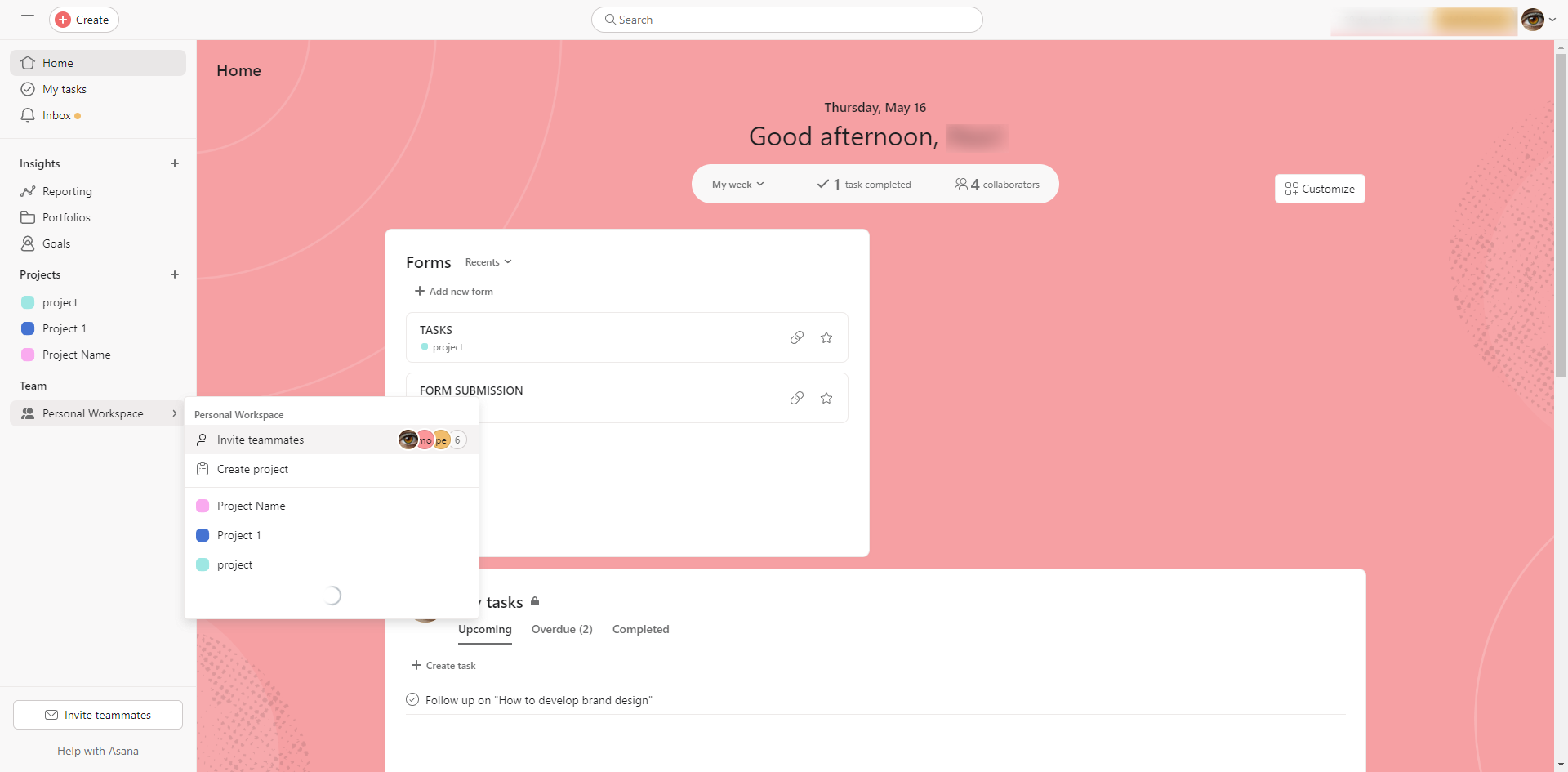
Task: Open teammate avatars group in popup
Action: tap(432, 440)
